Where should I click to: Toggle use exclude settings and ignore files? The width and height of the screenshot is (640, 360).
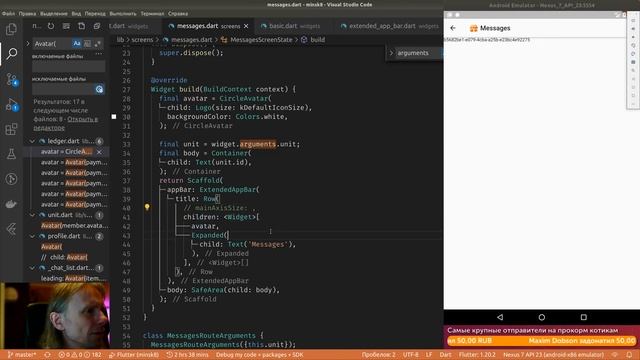tap(99, 89)
